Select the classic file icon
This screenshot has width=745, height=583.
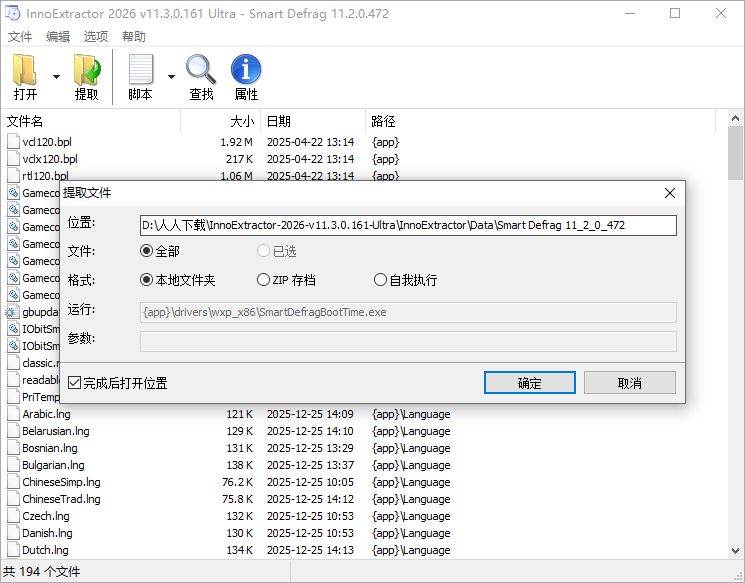click(13, 363)
